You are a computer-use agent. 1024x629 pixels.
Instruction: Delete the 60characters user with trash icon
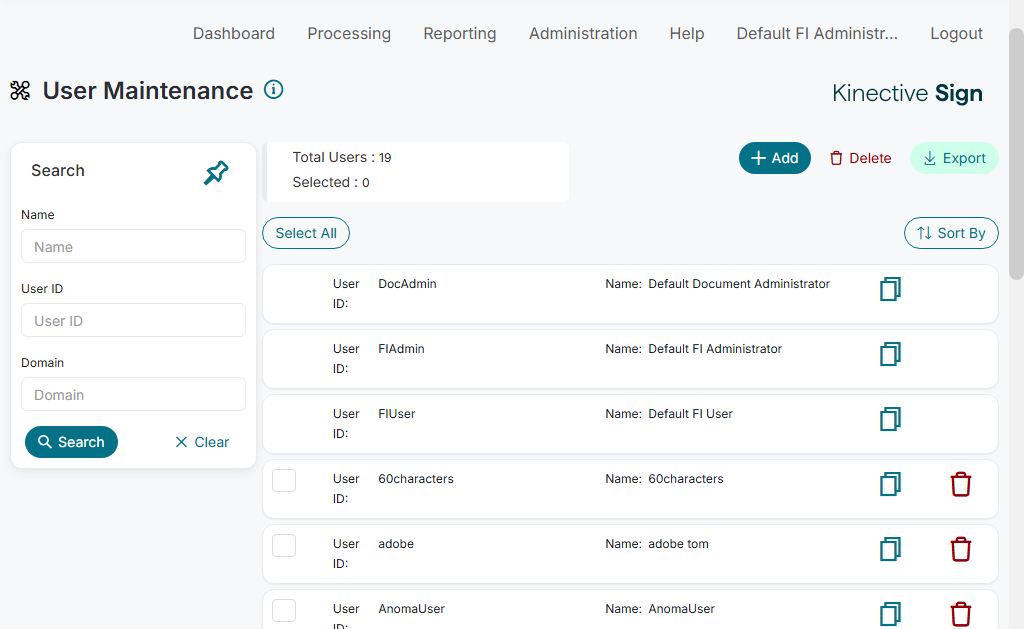pos(960,485)
